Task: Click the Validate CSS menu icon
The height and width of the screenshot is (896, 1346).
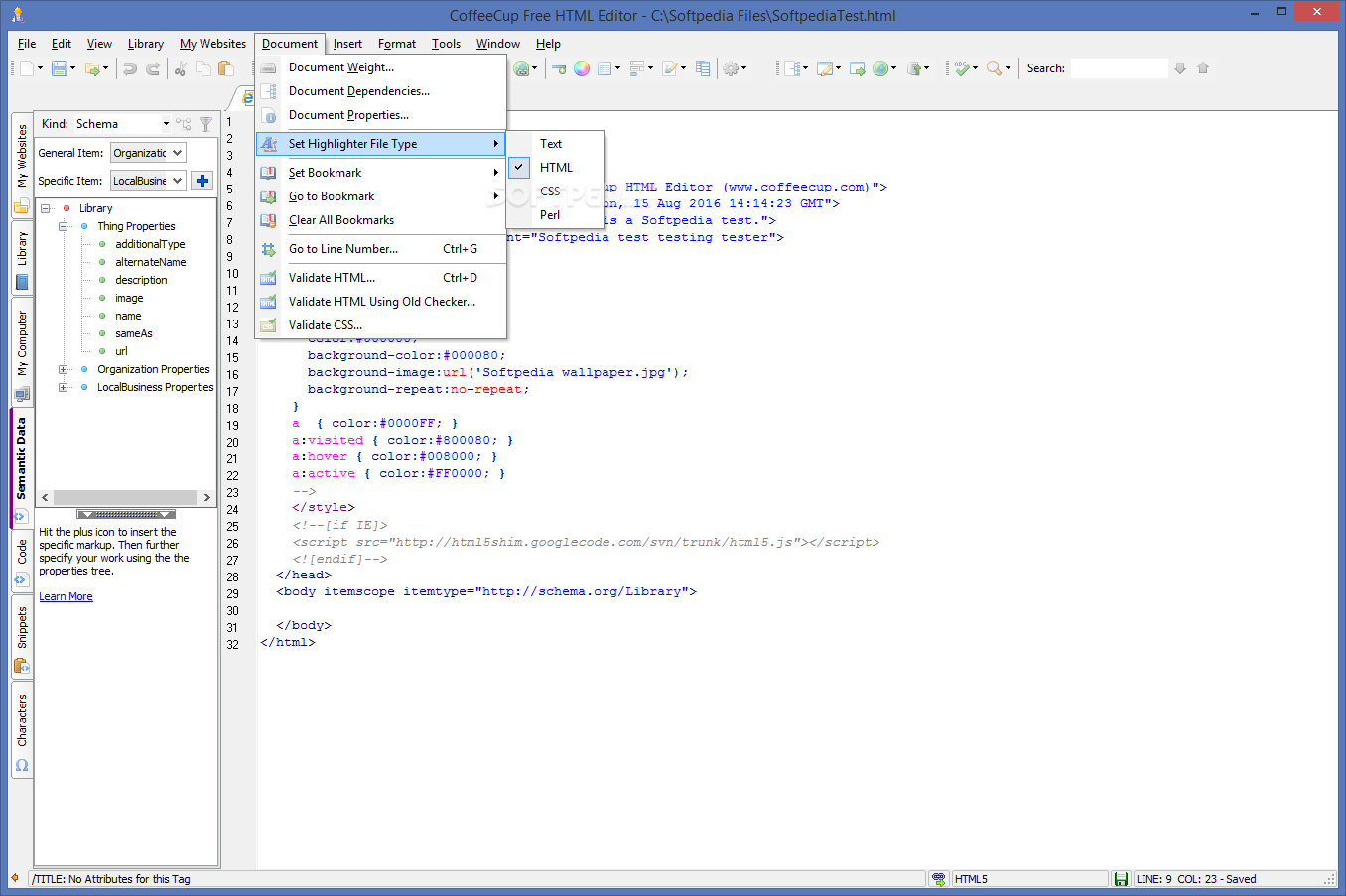Action: [268, 325]
